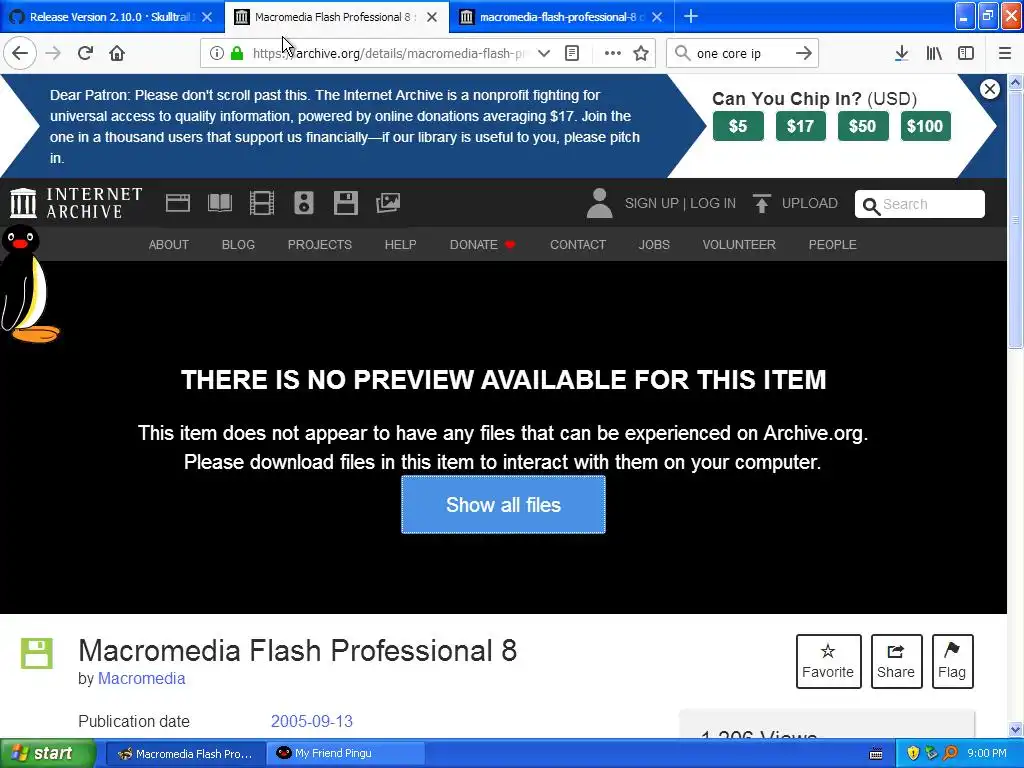Open the Video film icon
This screenshot has width=1024, height=768.
pos(262,203)
